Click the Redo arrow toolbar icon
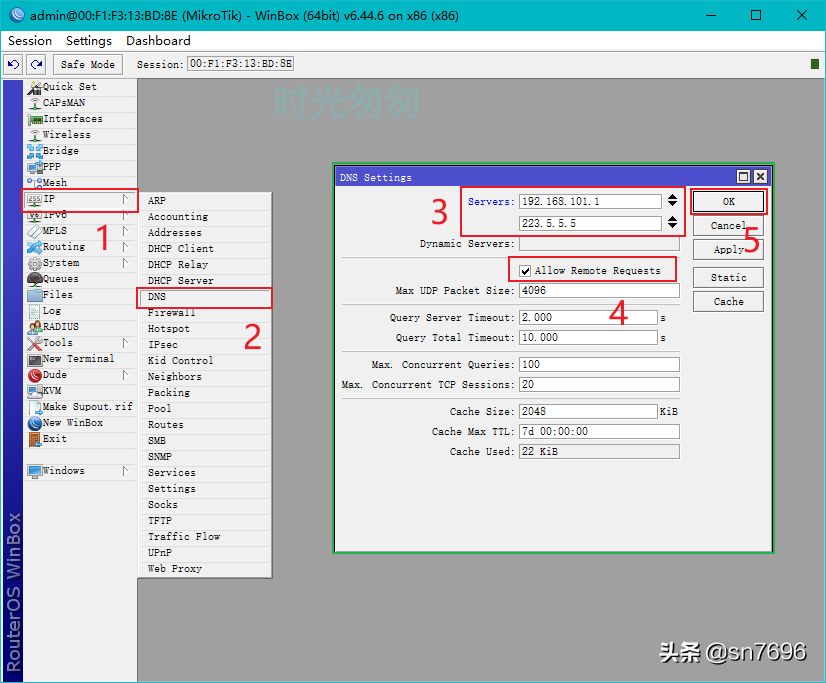This screenshot has width=826, height=683. [36, 64]
